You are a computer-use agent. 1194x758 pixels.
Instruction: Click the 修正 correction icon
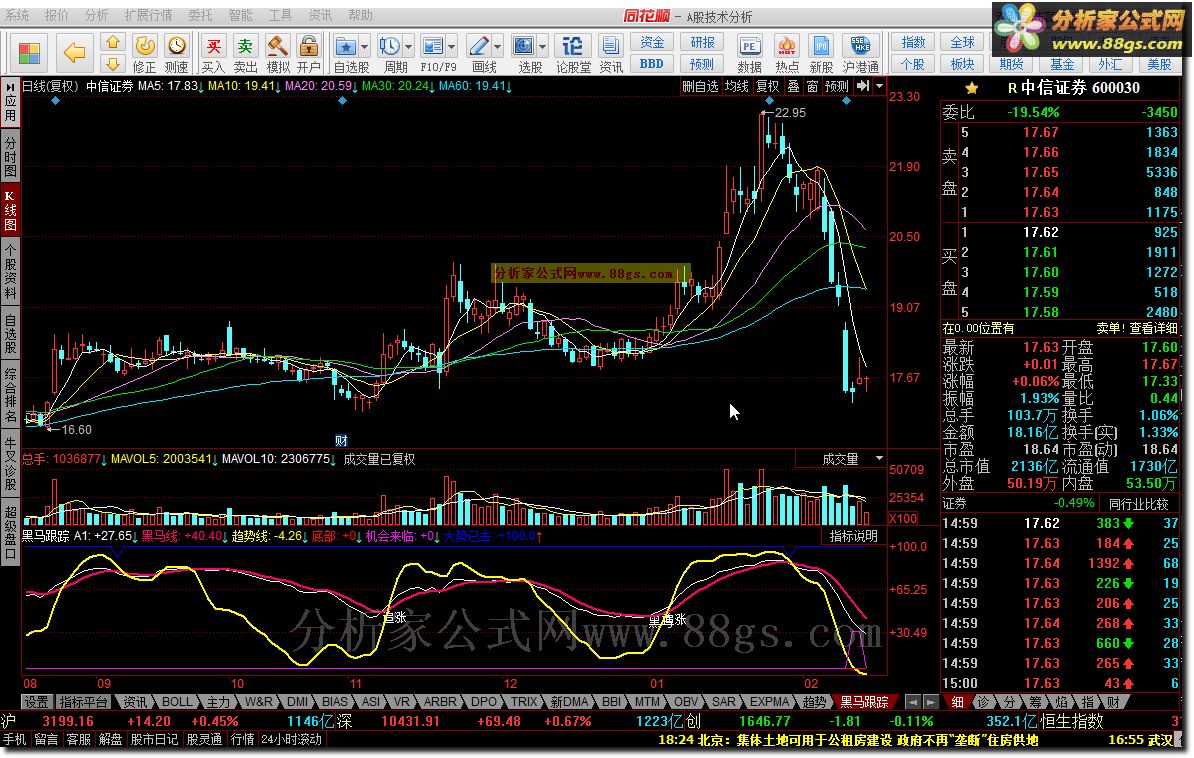point(144,53)
